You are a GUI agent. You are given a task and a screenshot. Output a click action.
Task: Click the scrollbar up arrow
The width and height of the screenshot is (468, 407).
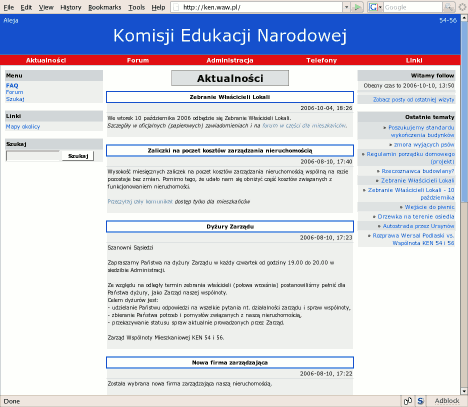click(464, 18)
